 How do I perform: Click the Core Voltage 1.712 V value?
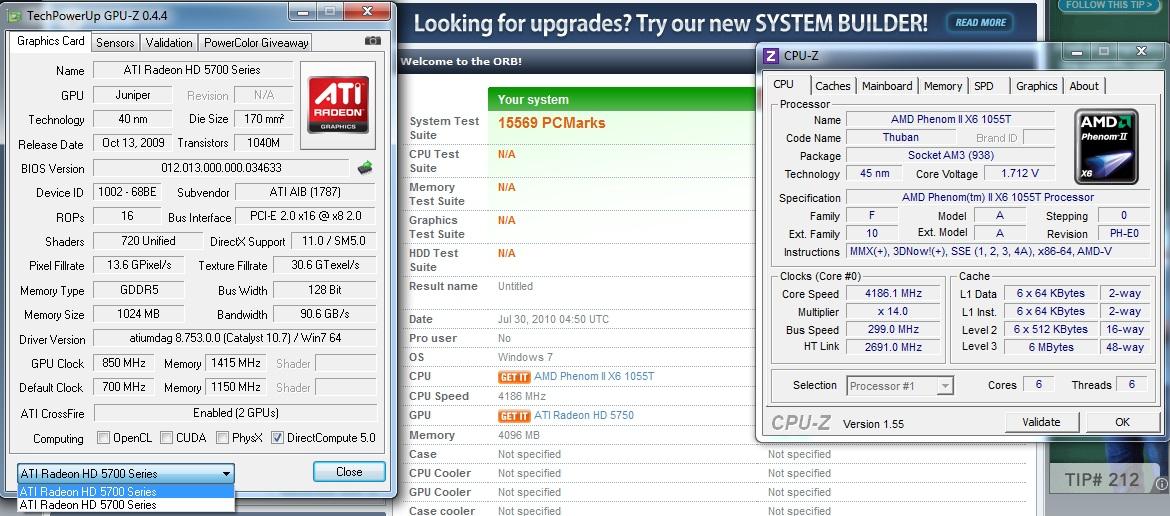pos(1018,174)
